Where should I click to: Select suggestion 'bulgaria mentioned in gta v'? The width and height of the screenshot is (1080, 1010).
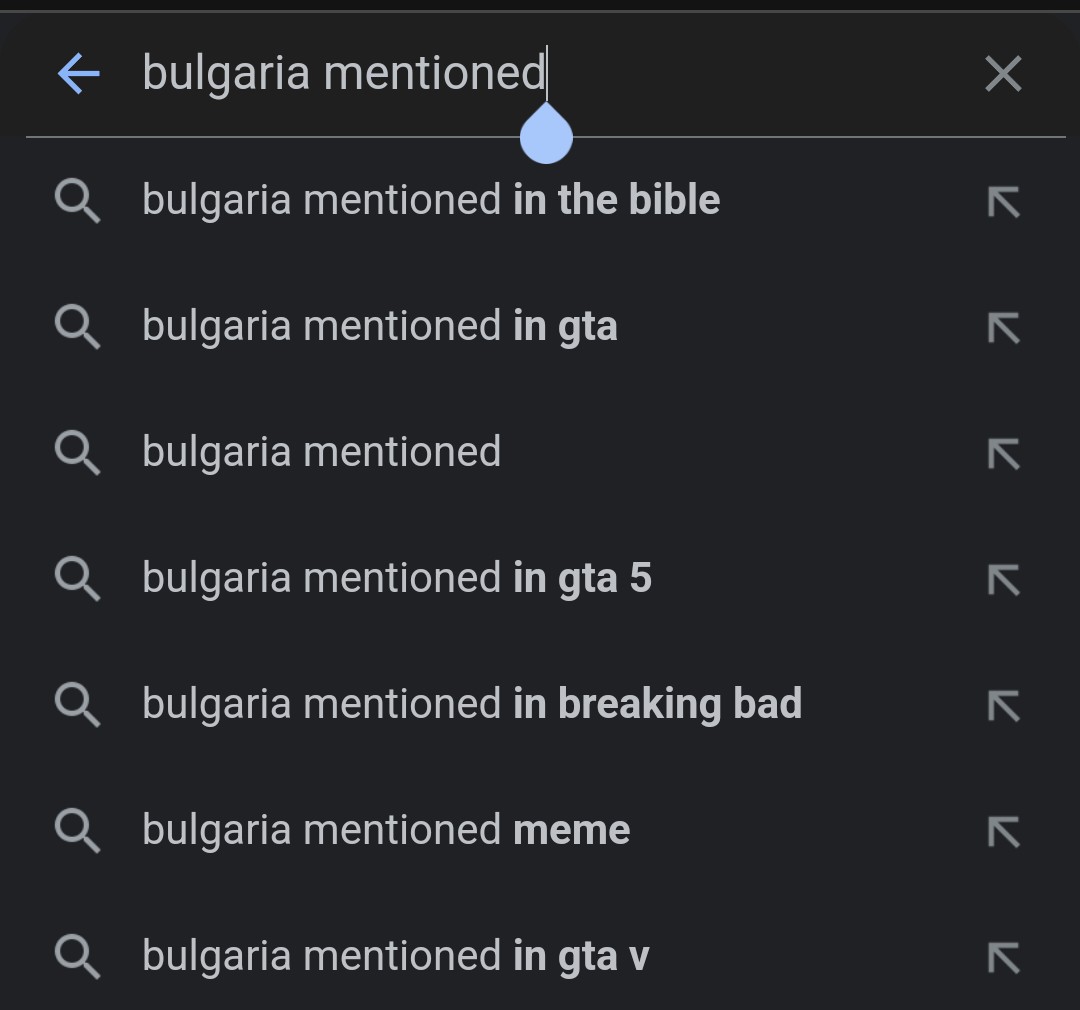pyautogui.click(x=396, y=956)
